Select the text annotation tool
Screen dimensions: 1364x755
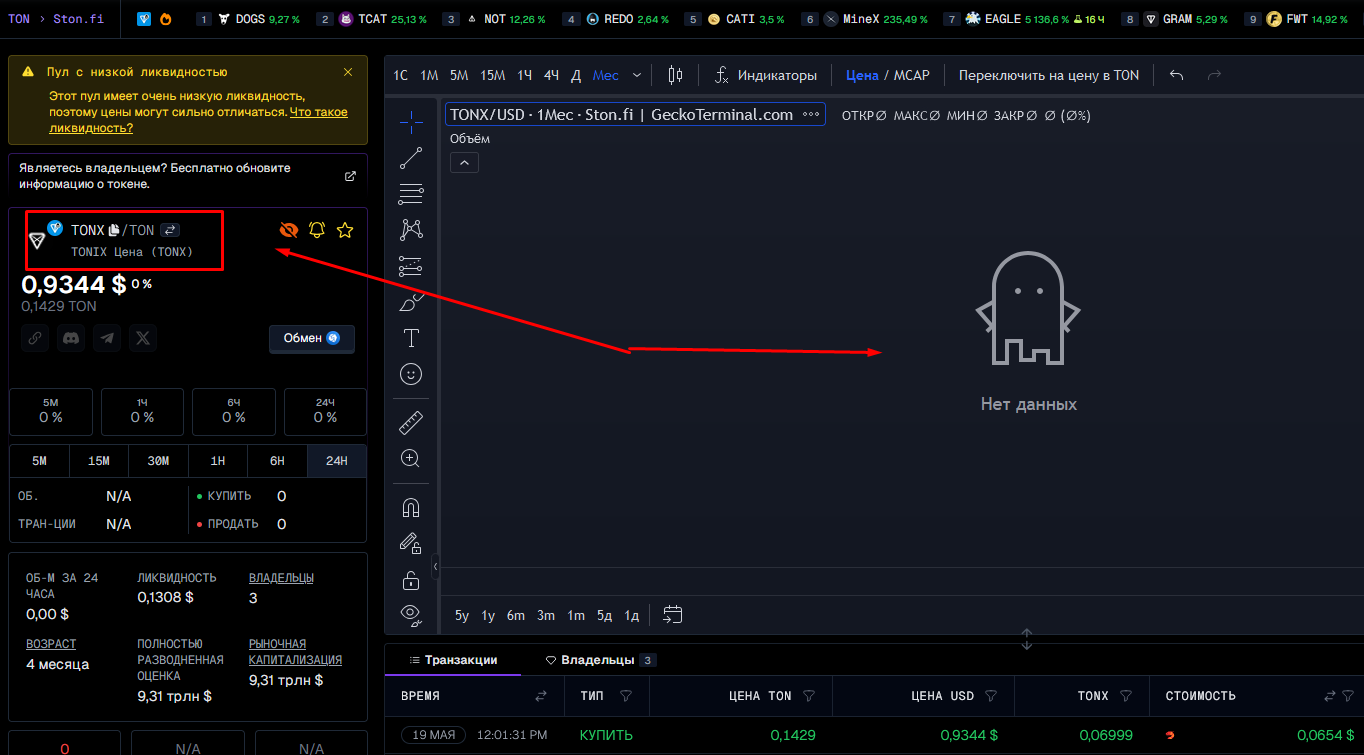point(411,338)
